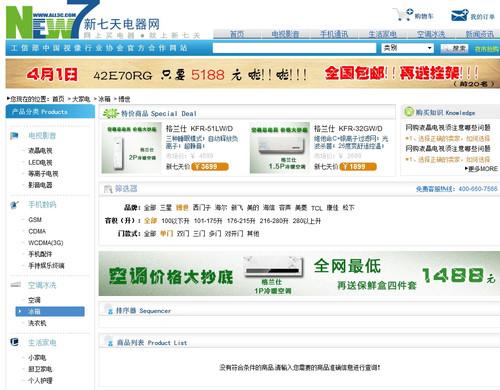Select door style 双门

click(x=183, y=234)
